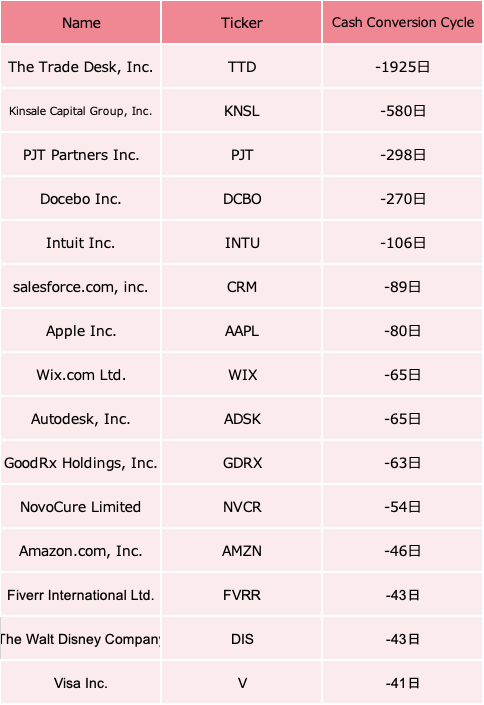Viewport: 484px width, 705px height.
Task: Select the AAPL ticker cell
Action: point(242,331)
